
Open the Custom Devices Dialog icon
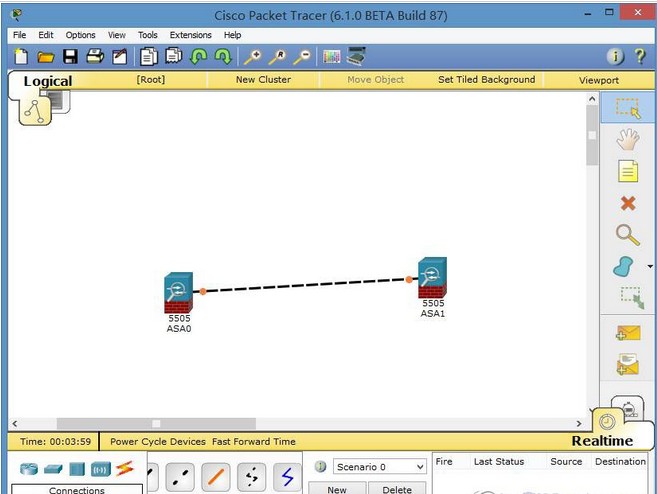[x=356, y=56]
